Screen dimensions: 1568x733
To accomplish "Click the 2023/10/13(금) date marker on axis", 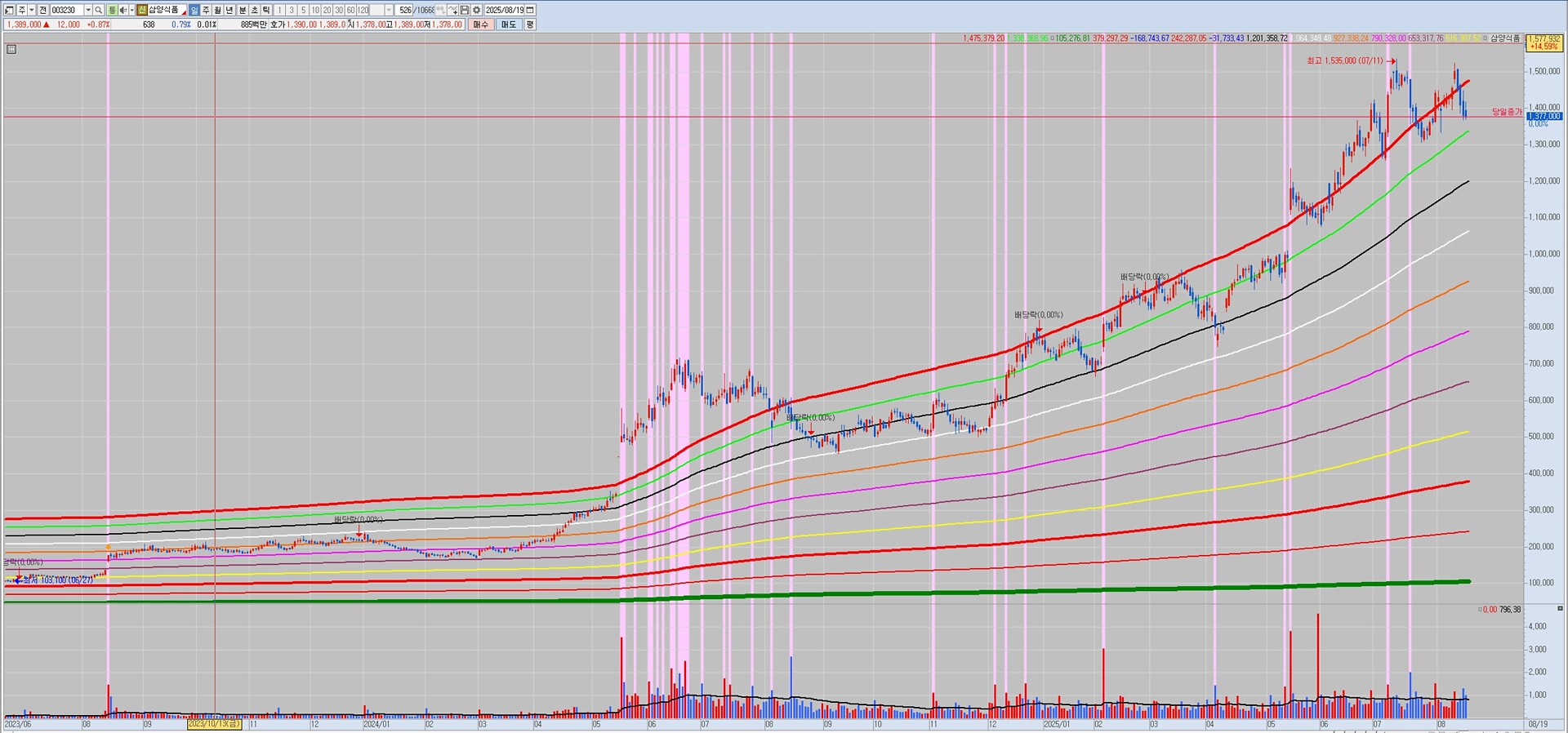I will click(x=215, y=724).
